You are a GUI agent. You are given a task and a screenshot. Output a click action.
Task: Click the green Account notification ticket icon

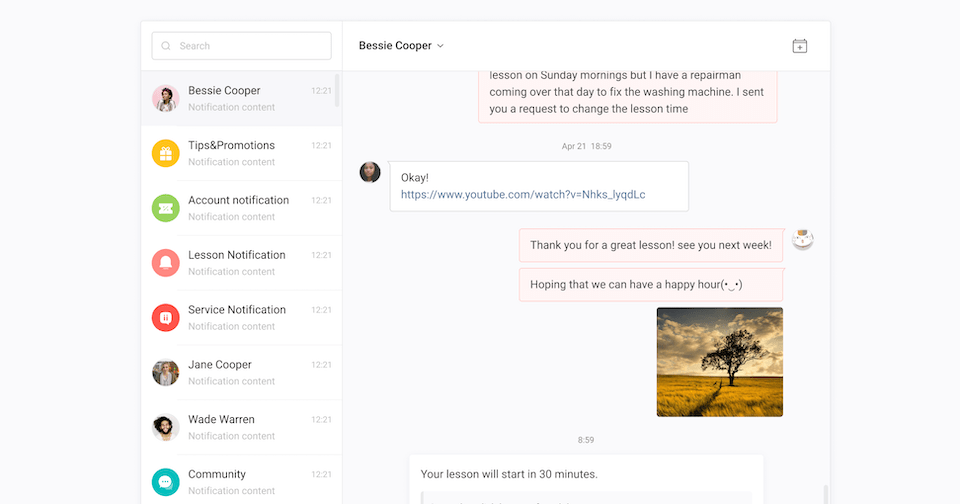point(165,208)
